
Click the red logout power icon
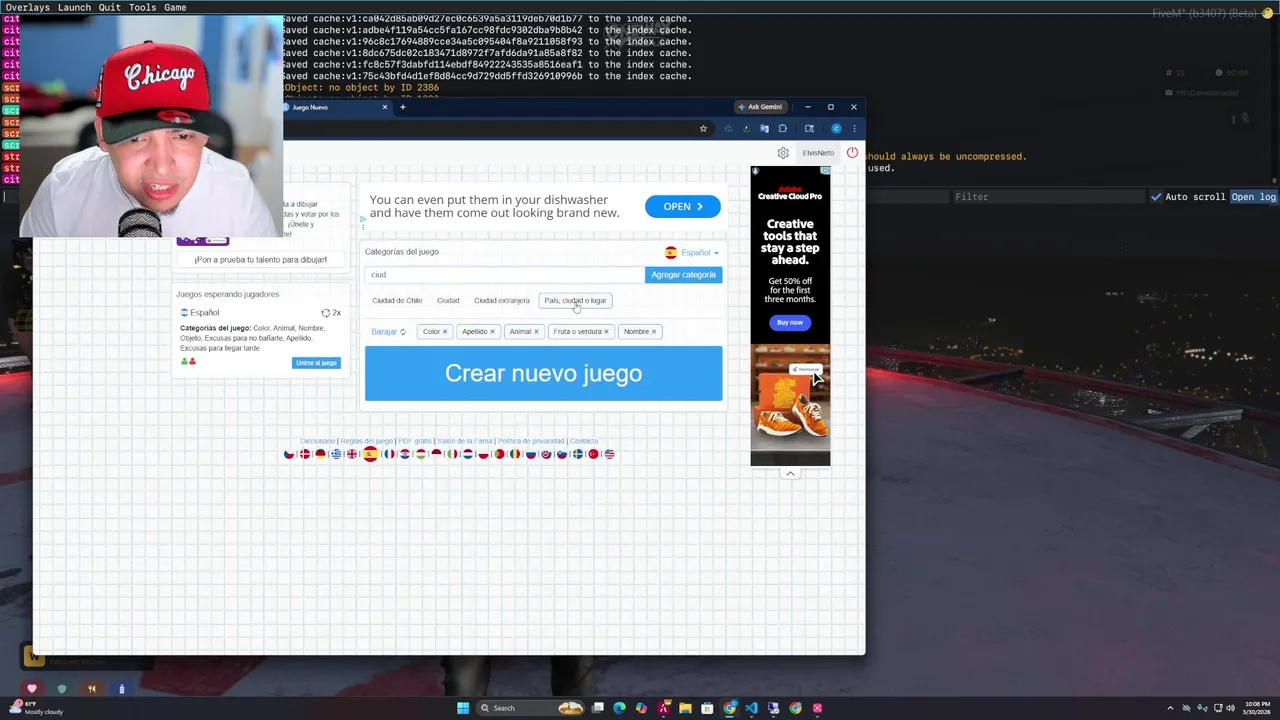852,153
